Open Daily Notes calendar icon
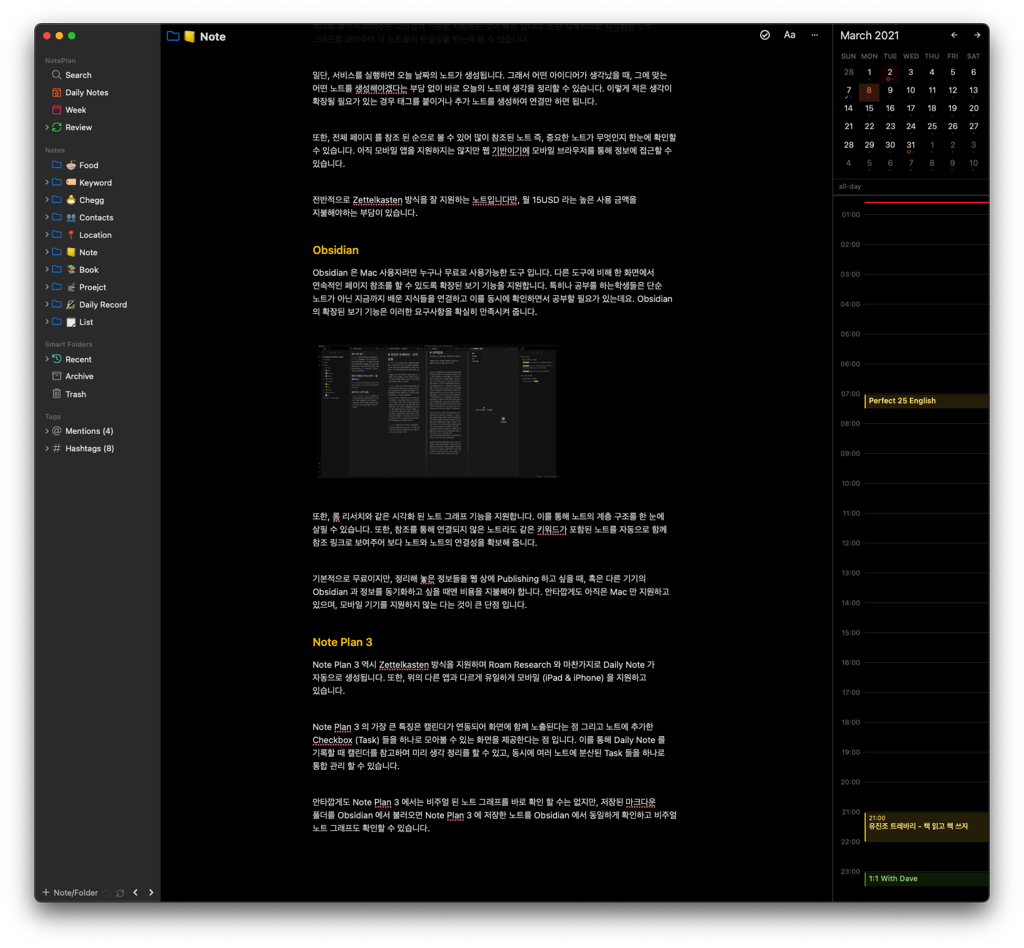 point(57,93)
